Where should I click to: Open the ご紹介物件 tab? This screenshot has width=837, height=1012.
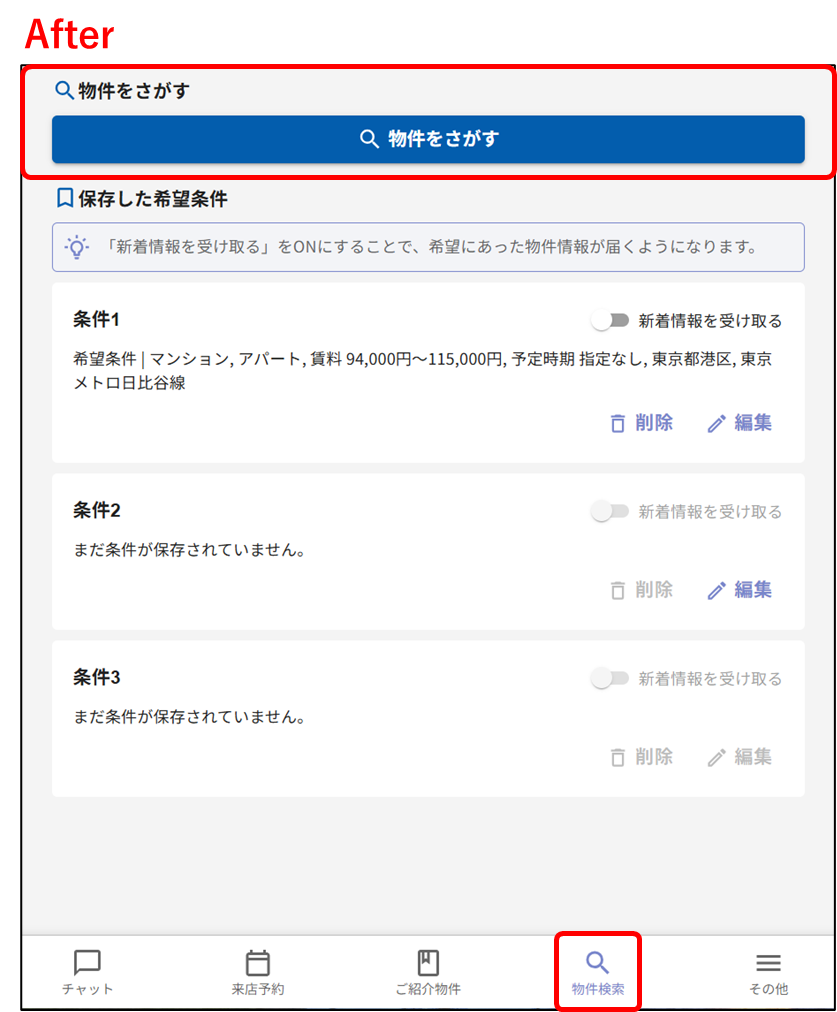tap(428, 973)
